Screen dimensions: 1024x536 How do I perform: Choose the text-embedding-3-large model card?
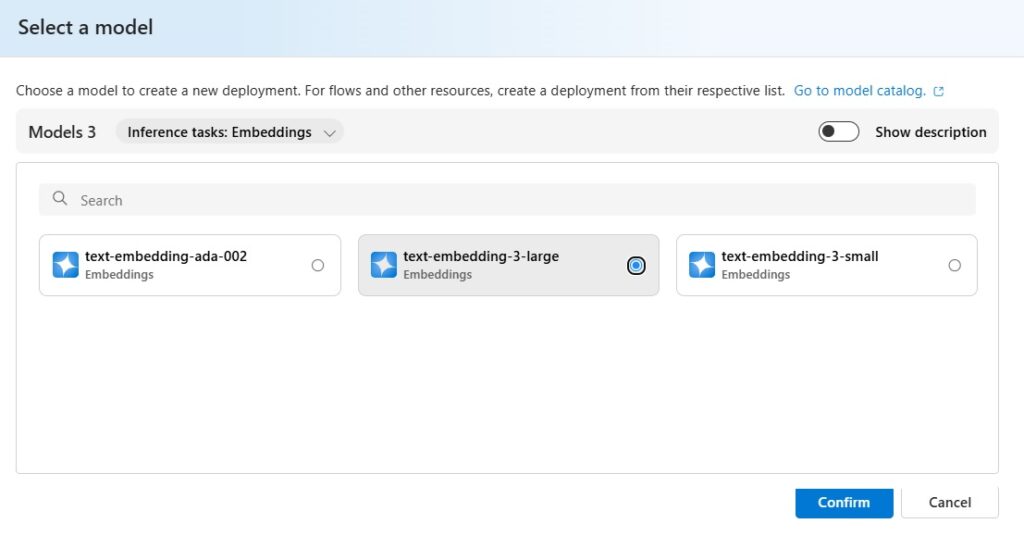pos(508,265)
